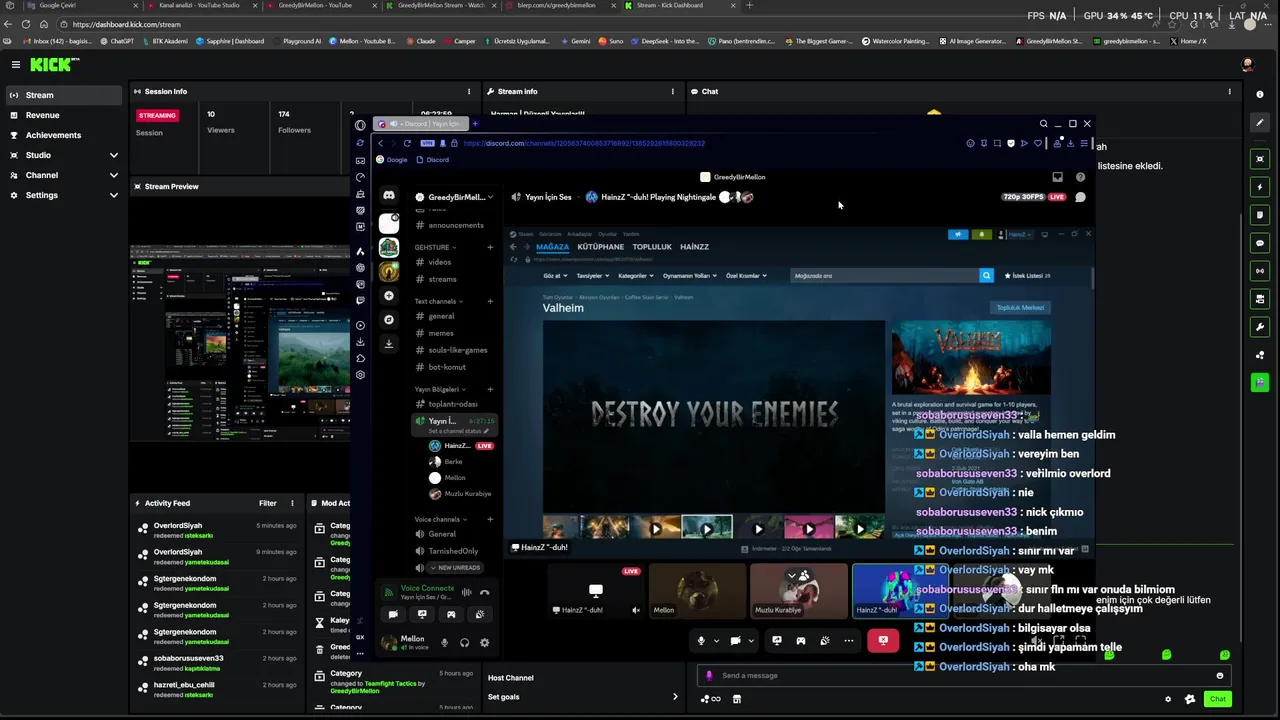1280x720 pixels.
Task: Open the ChatGPT bookmark
Action: click(x=117, y=41)
